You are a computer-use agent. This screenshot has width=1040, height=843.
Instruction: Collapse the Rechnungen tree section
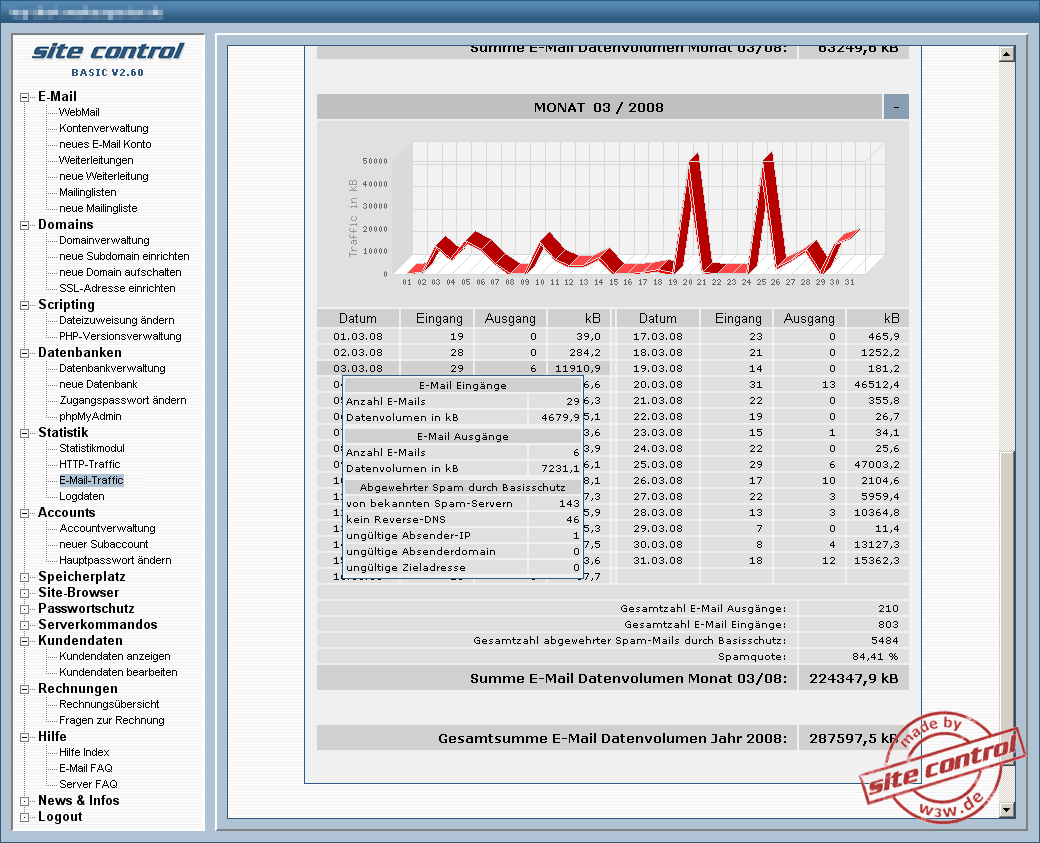tap(25, 689)
